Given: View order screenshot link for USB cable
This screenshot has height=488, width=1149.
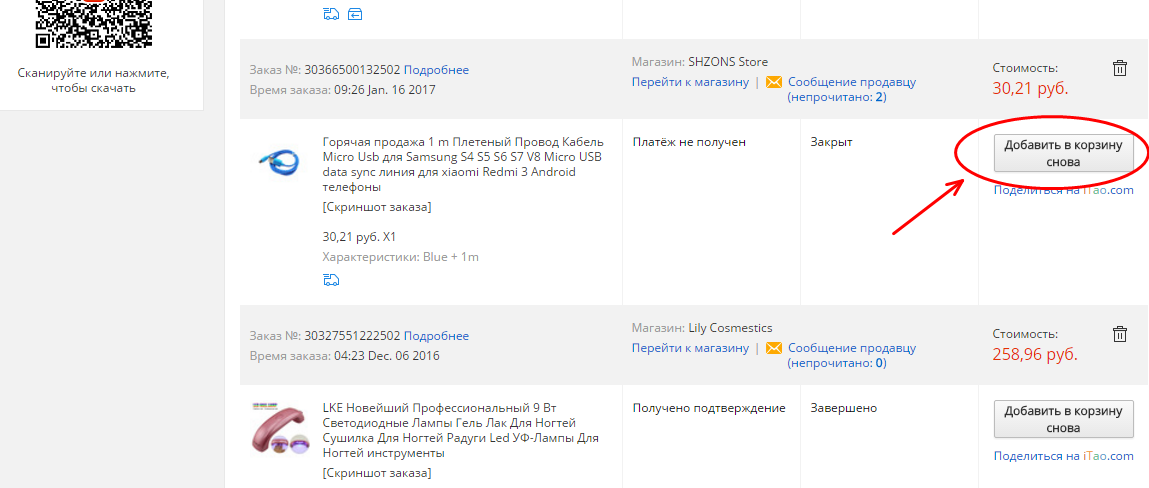Looking at the screenshot, I should click(x=377, y=207).
